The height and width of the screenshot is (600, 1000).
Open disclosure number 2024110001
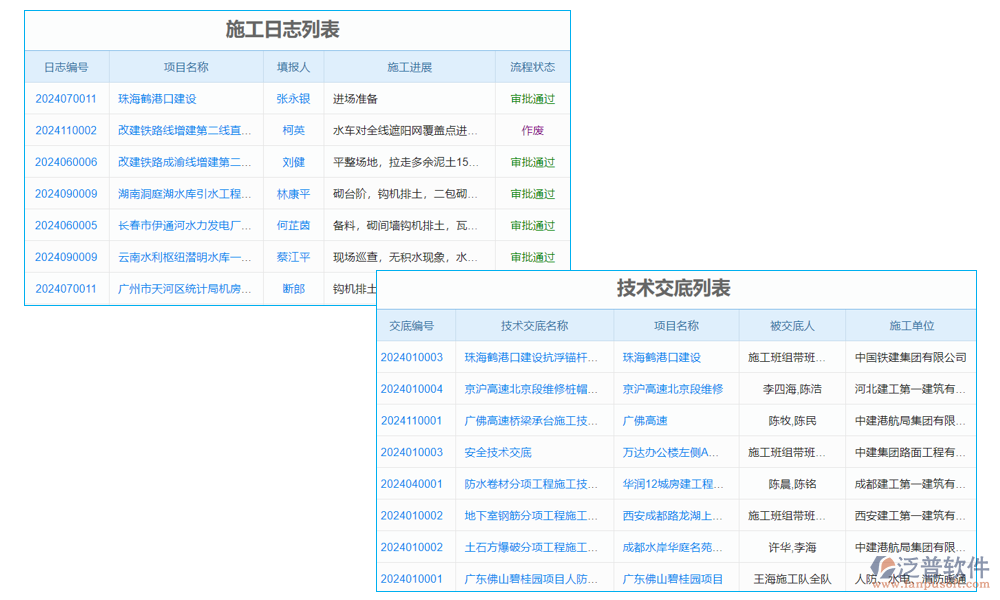pos(412,421)
